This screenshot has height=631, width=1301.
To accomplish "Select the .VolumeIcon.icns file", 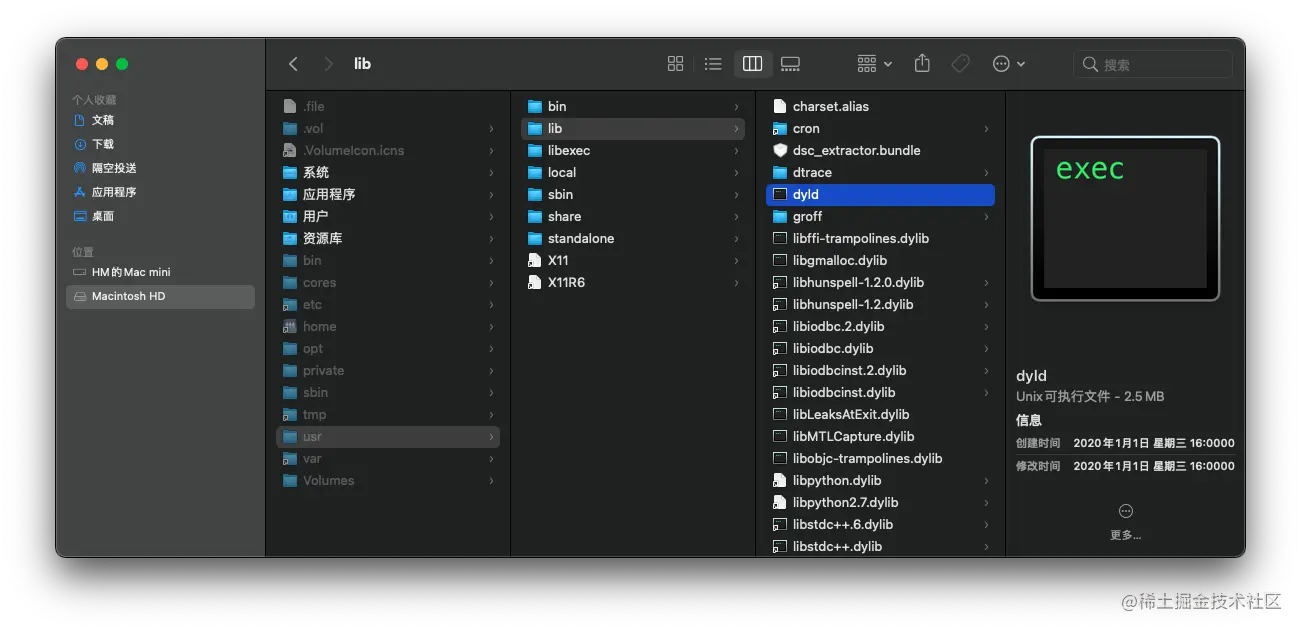I will coord(388,150).
